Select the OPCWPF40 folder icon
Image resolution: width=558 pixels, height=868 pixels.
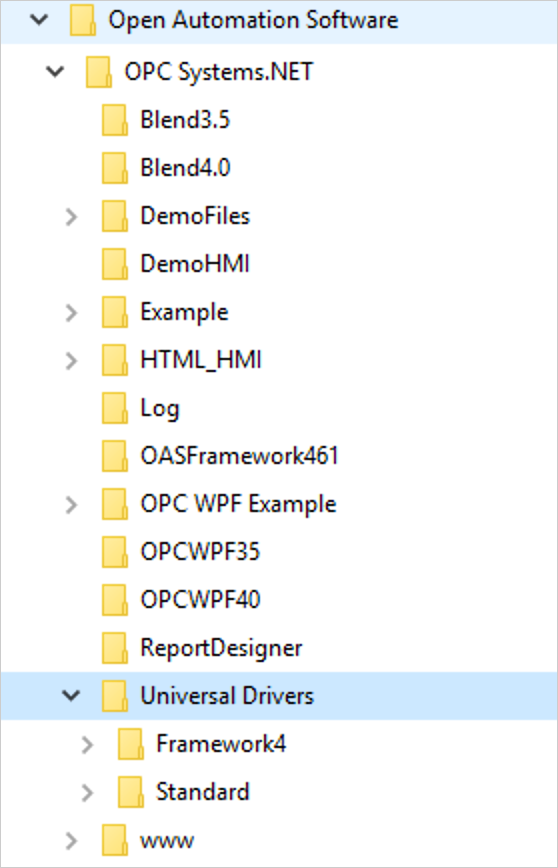click(x=115, y=601)
